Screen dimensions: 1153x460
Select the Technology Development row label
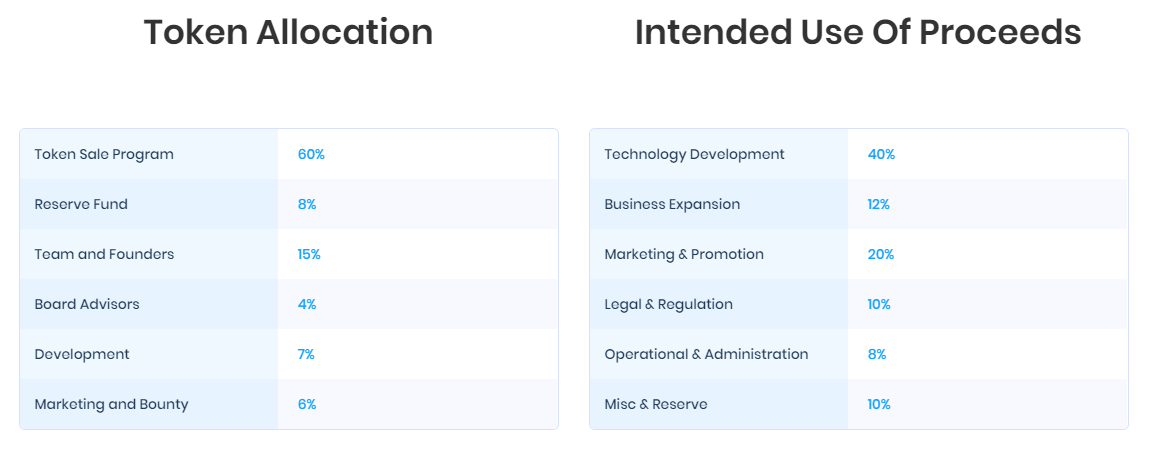pyautogui.click(x=695, y=154)
